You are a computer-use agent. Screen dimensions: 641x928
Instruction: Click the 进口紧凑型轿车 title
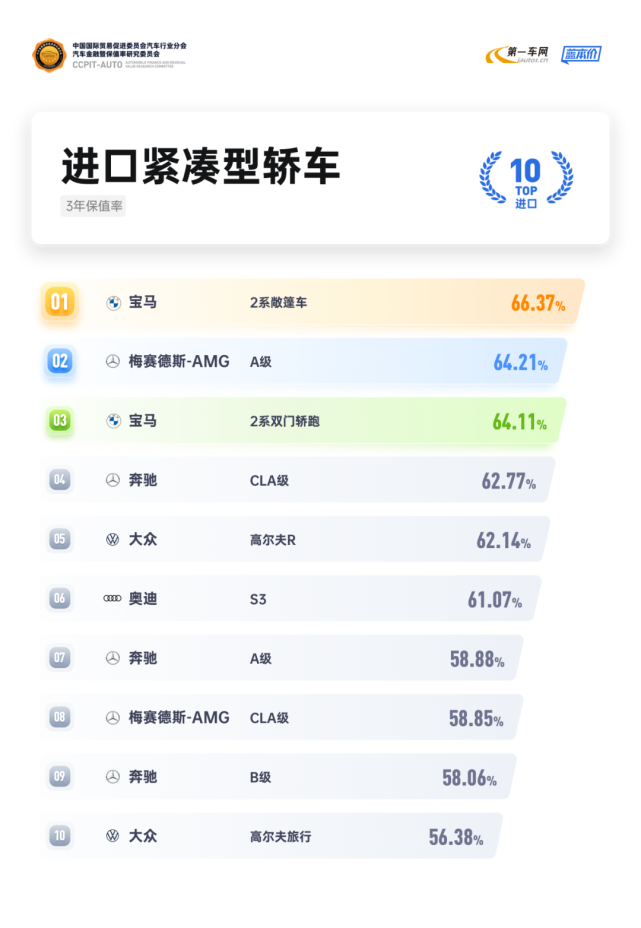200,166
